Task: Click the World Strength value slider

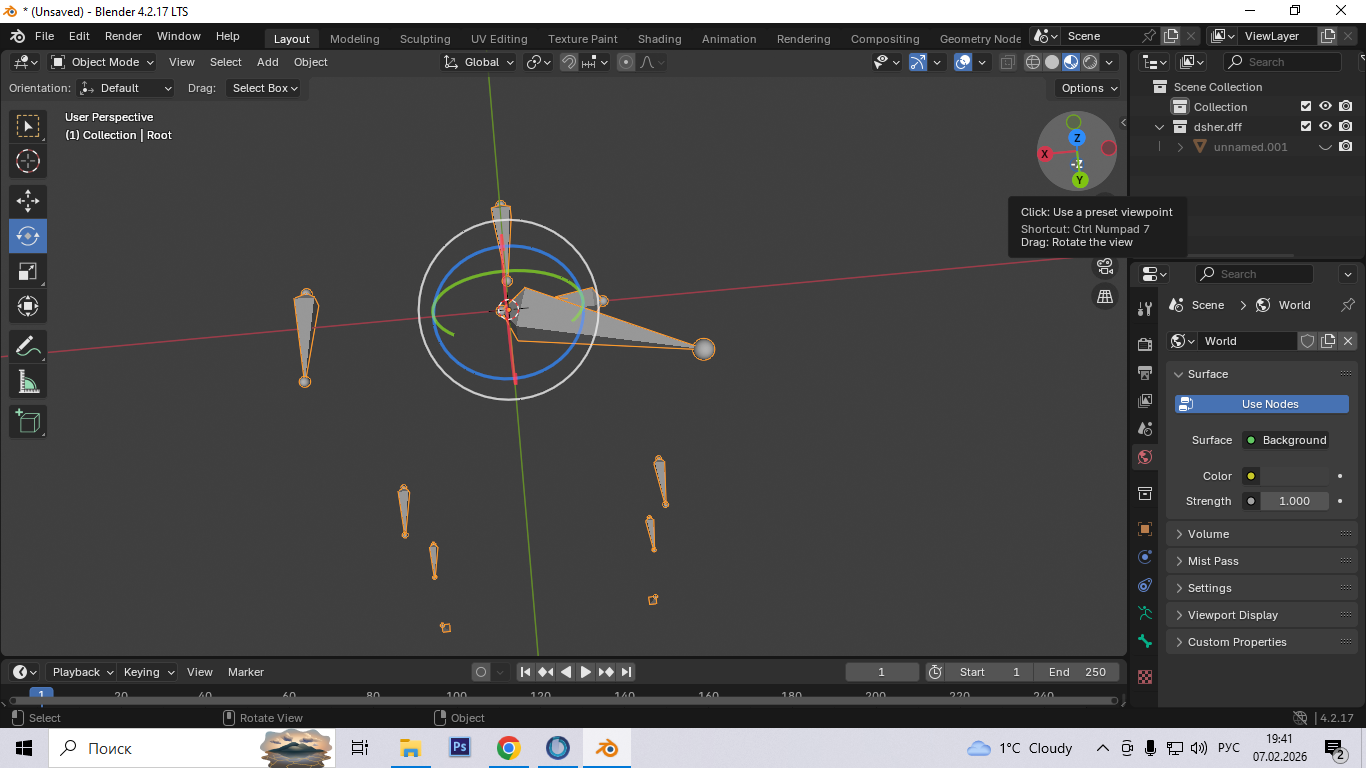Action: coord(1293,501)
